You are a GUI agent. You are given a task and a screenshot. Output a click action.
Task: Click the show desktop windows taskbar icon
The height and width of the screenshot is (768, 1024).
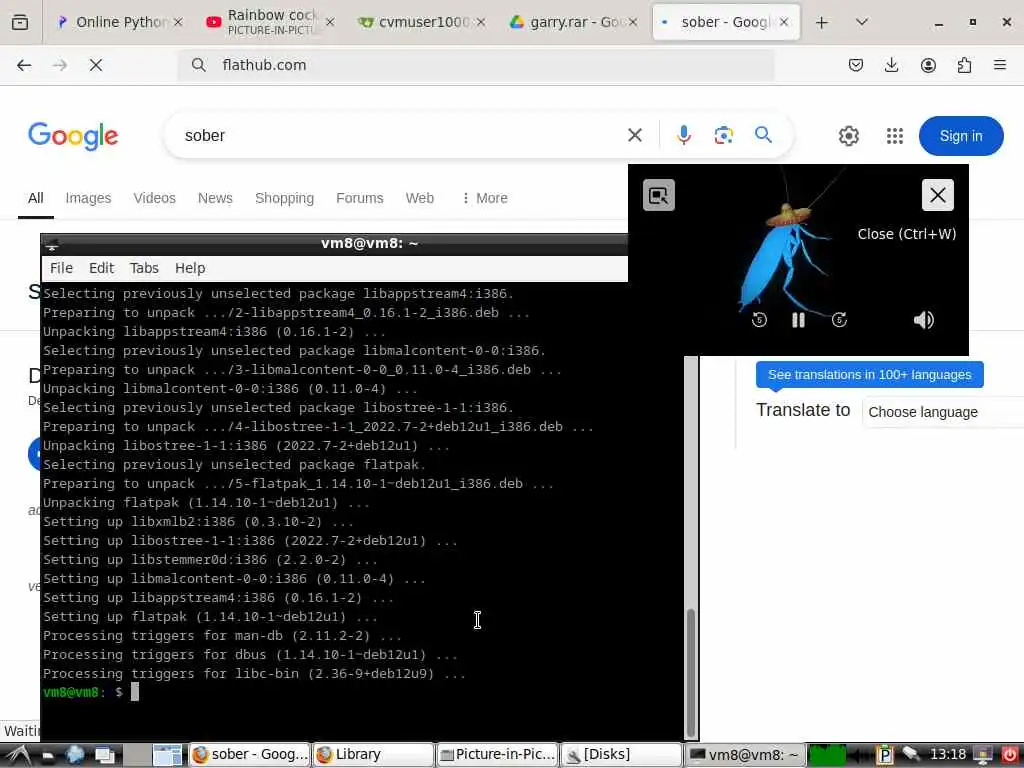(x=104, y=755)
